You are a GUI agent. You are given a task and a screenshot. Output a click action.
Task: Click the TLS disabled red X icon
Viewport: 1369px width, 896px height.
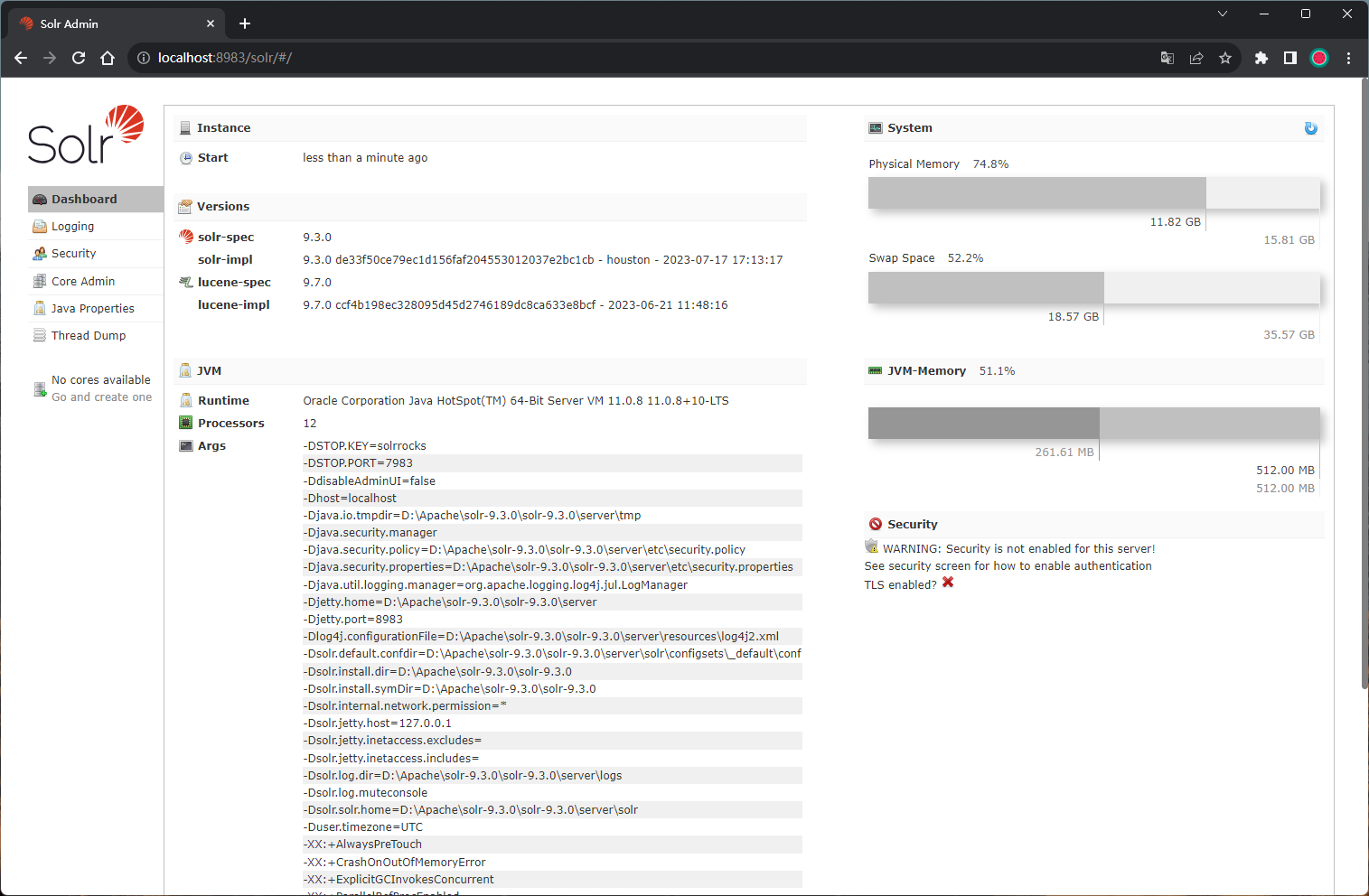coord(948,583)
